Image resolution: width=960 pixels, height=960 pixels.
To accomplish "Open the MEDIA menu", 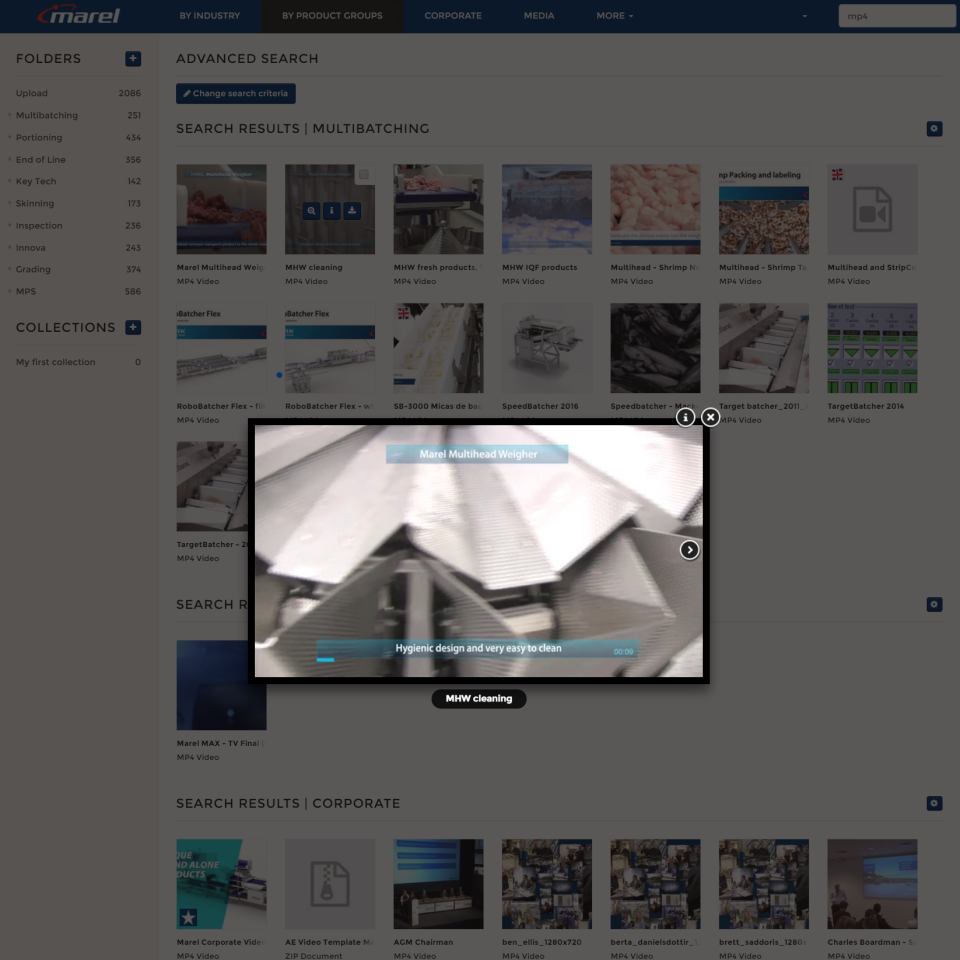I will click(x=539, y=16).
